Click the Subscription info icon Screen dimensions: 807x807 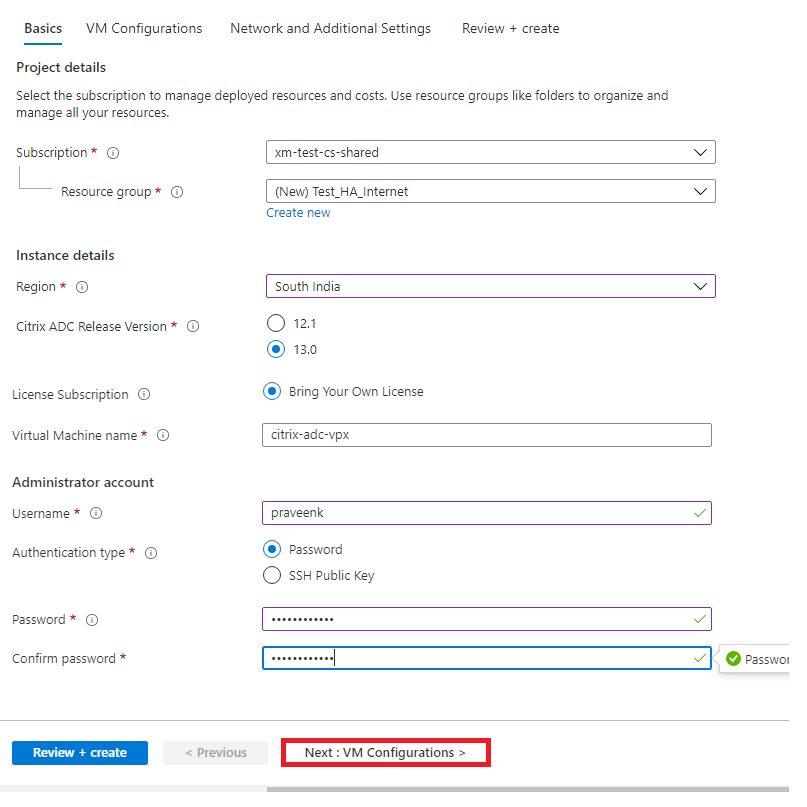(x=113, y=153)
